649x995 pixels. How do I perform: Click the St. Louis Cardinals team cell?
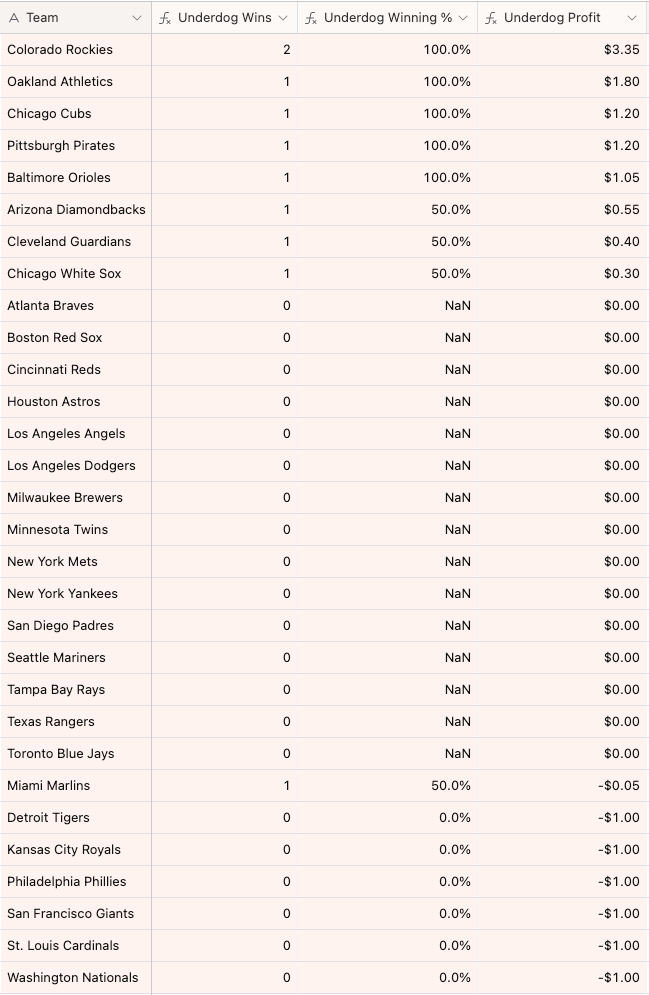(63, 946)
